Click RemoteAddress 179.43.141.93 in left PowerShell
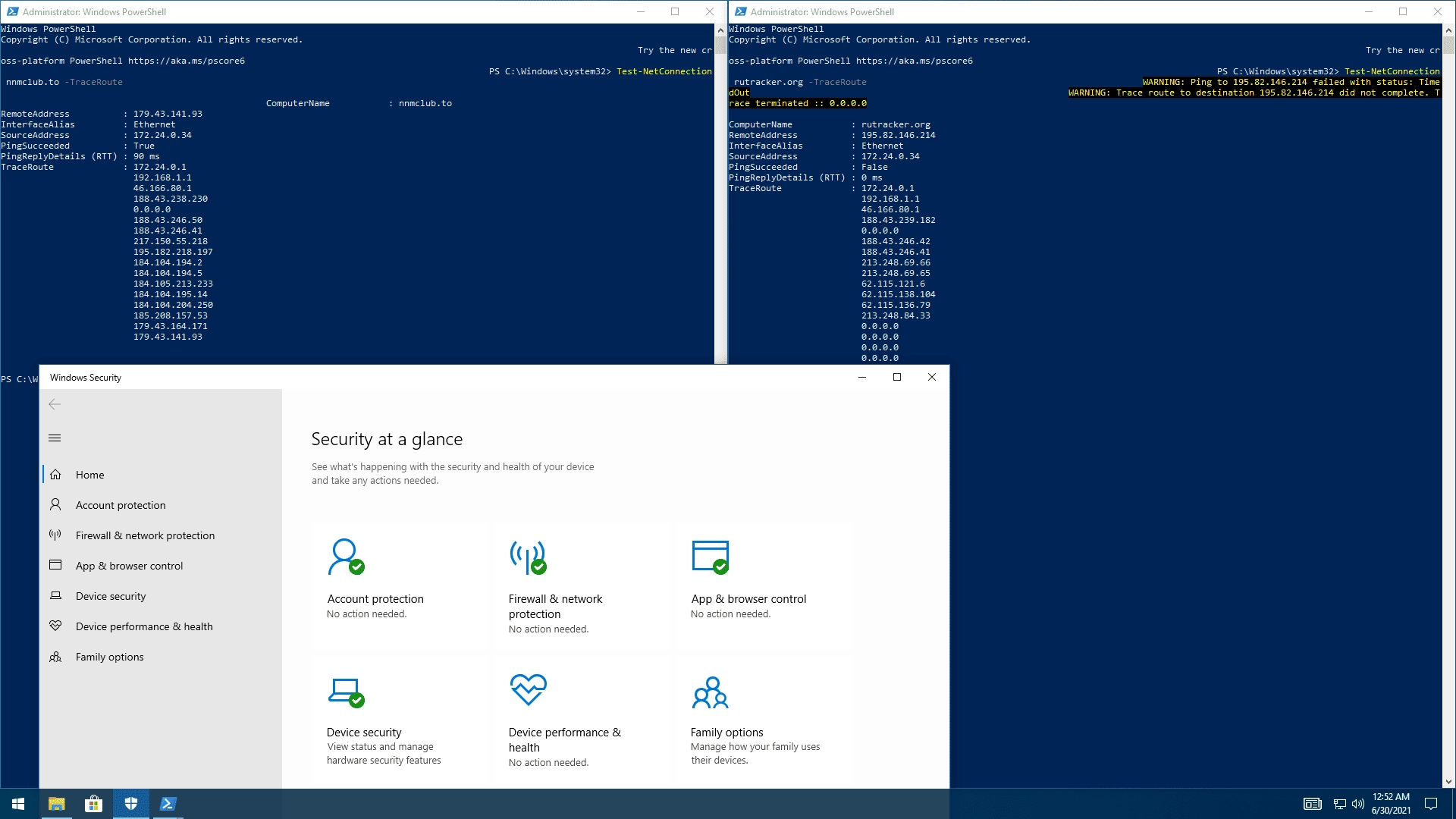 pos(168,114)
